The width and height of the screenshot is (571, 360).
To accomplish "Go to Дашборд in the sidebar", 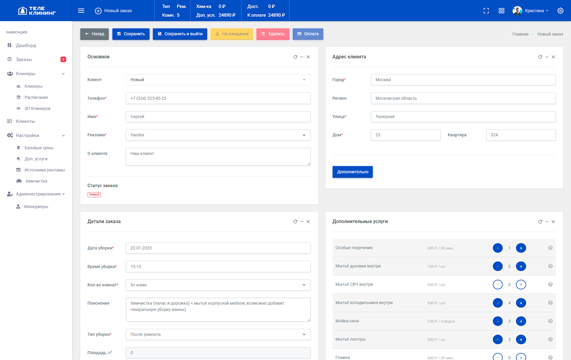I will [25, 46].
